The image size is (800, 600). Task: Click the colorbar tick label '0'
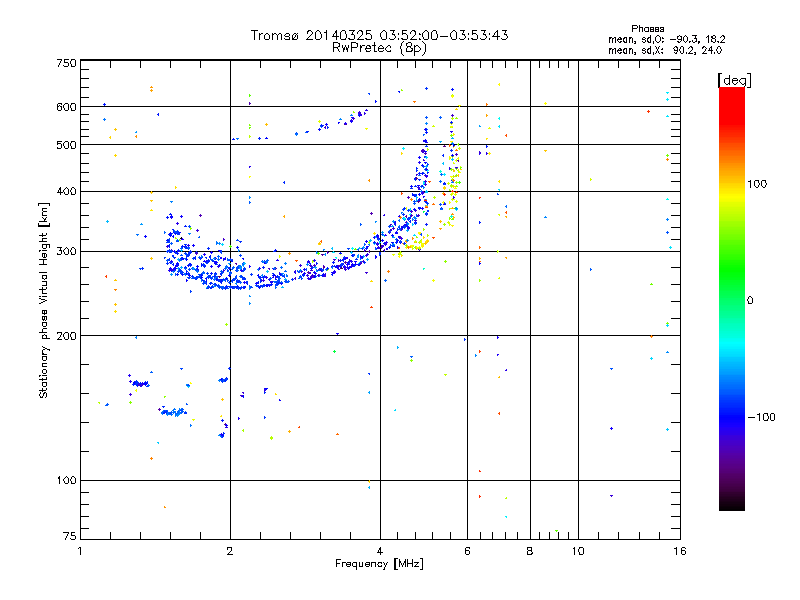[x=750, y=301]
